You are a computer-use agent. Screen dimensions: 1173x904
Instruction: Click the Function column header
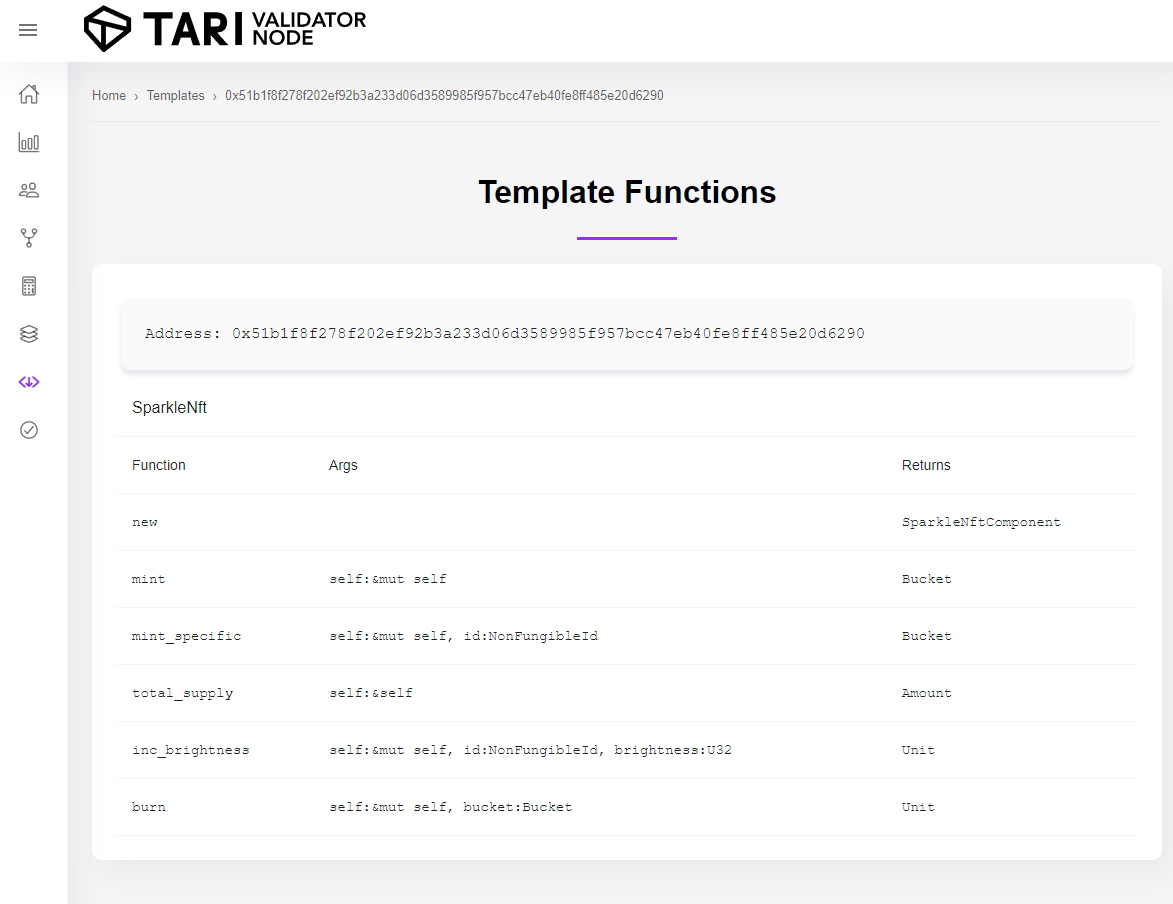(x=158, y=465)
